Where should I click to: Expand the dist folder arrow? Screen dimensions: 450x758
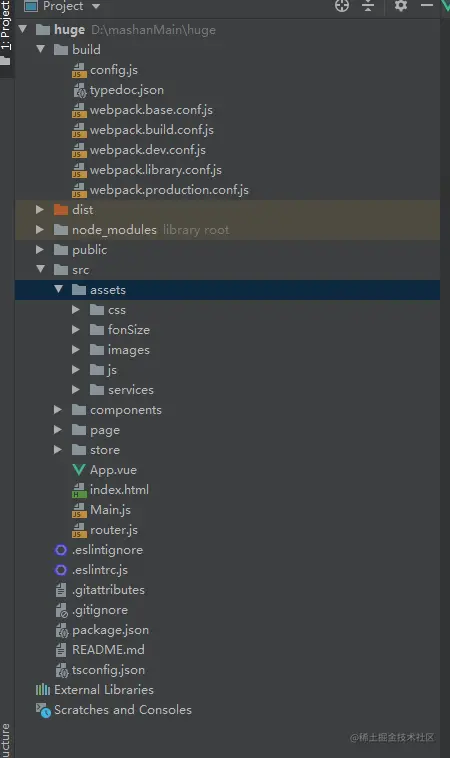(40, 209)
